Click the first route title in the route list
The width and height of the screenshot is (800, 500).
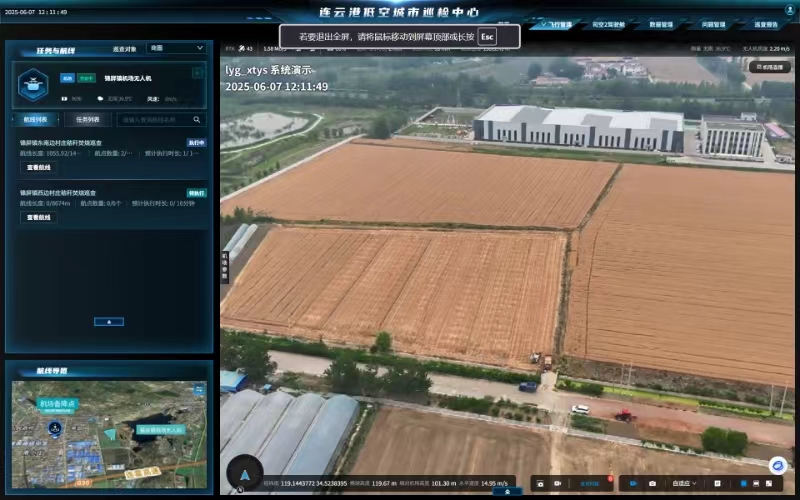point(61,143)
